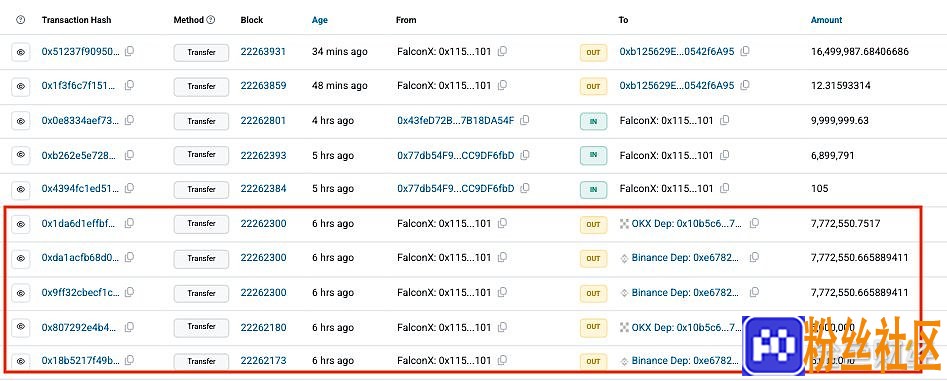Open From address 0x77db54F9 in 0xb262e5e728 row

click(x=455, y=155)
